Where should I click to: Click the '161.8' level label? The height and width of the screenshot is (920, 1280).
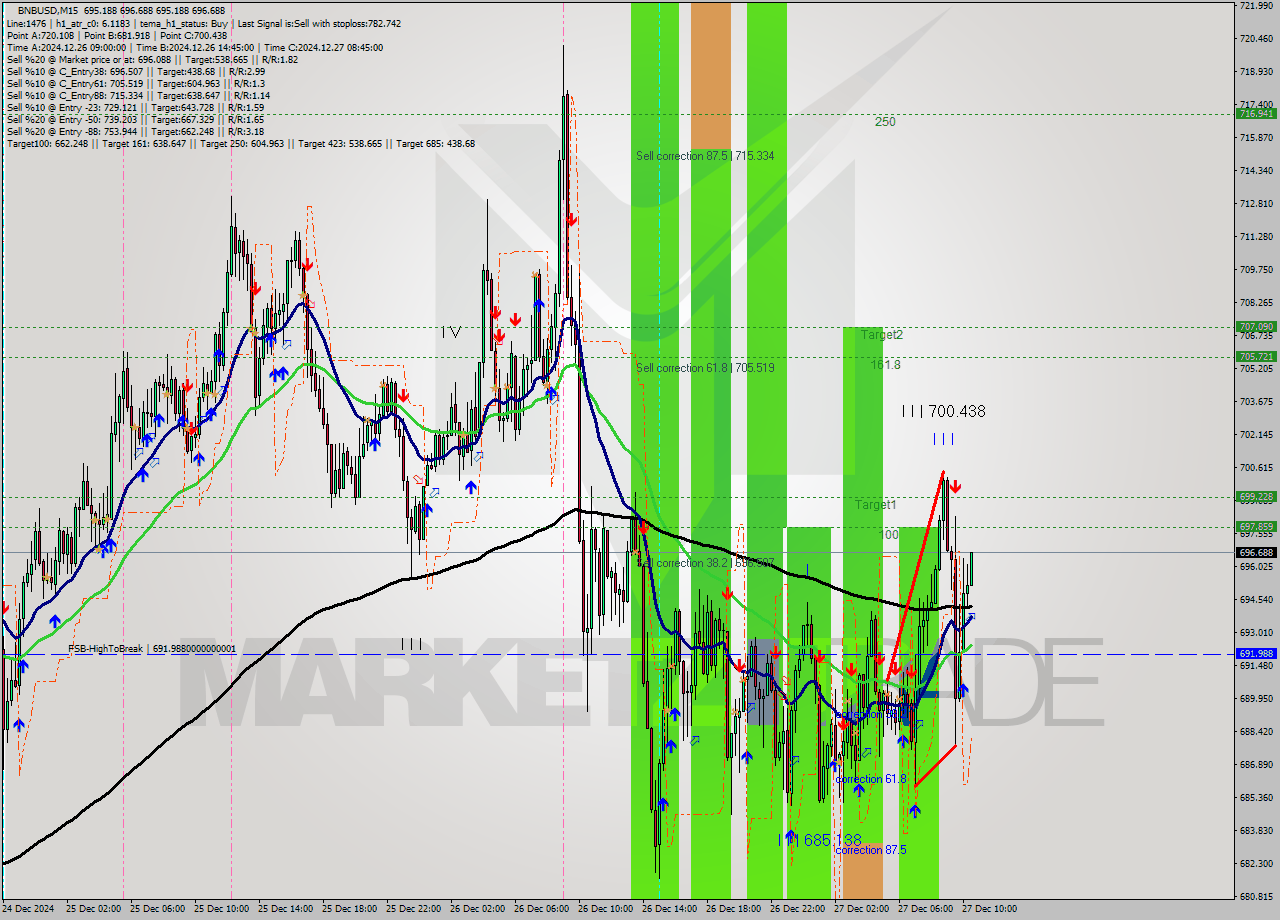pos(885,365)
